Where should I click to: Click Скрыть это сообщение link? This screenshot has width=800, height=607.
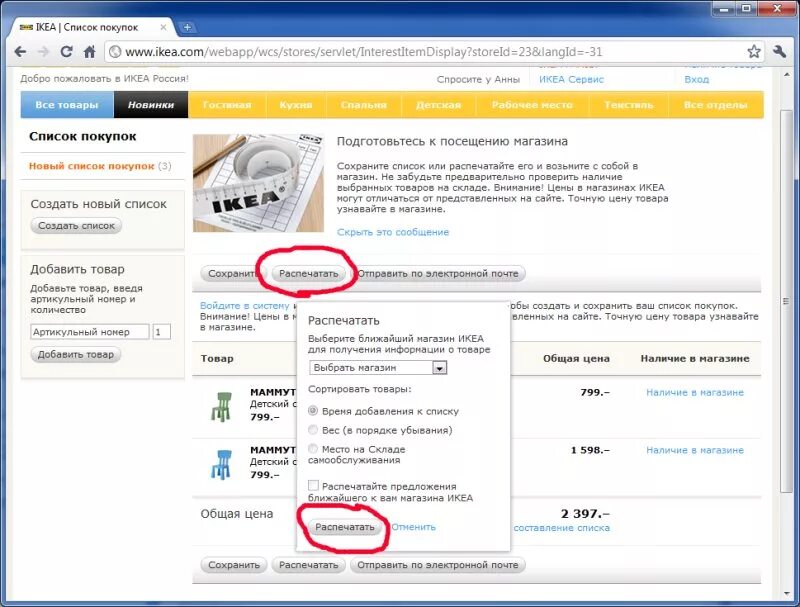click(x=393, y=232)
